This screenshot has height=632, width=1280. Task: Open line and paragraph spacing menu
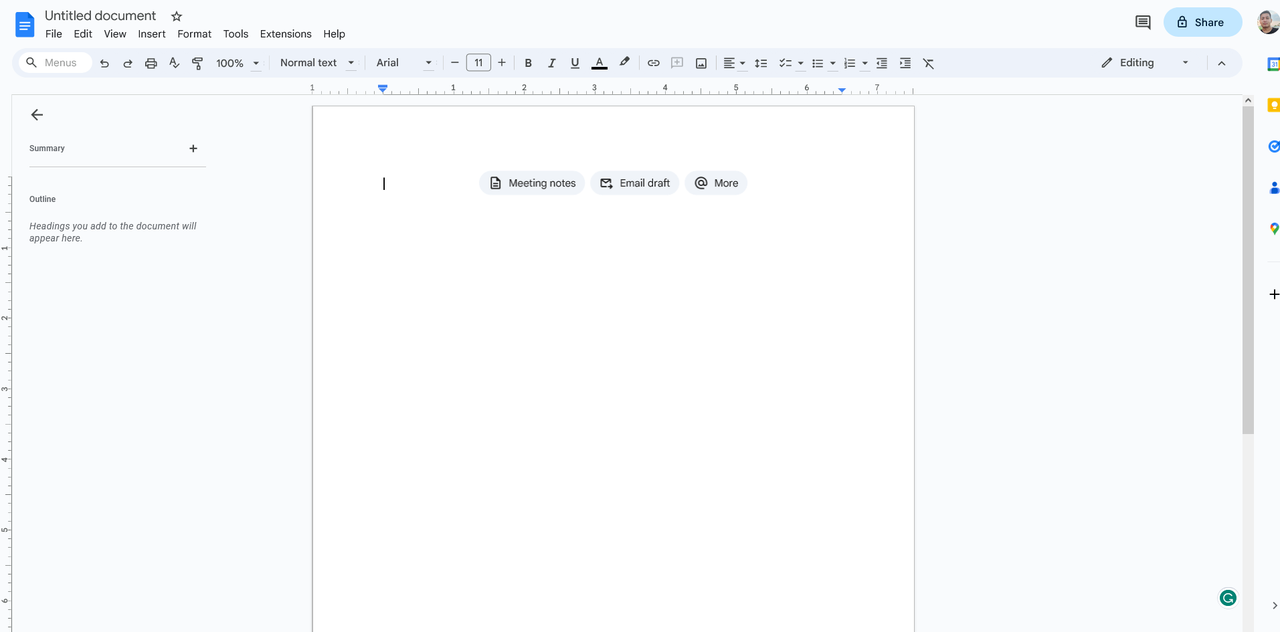[x=761, y=63]
